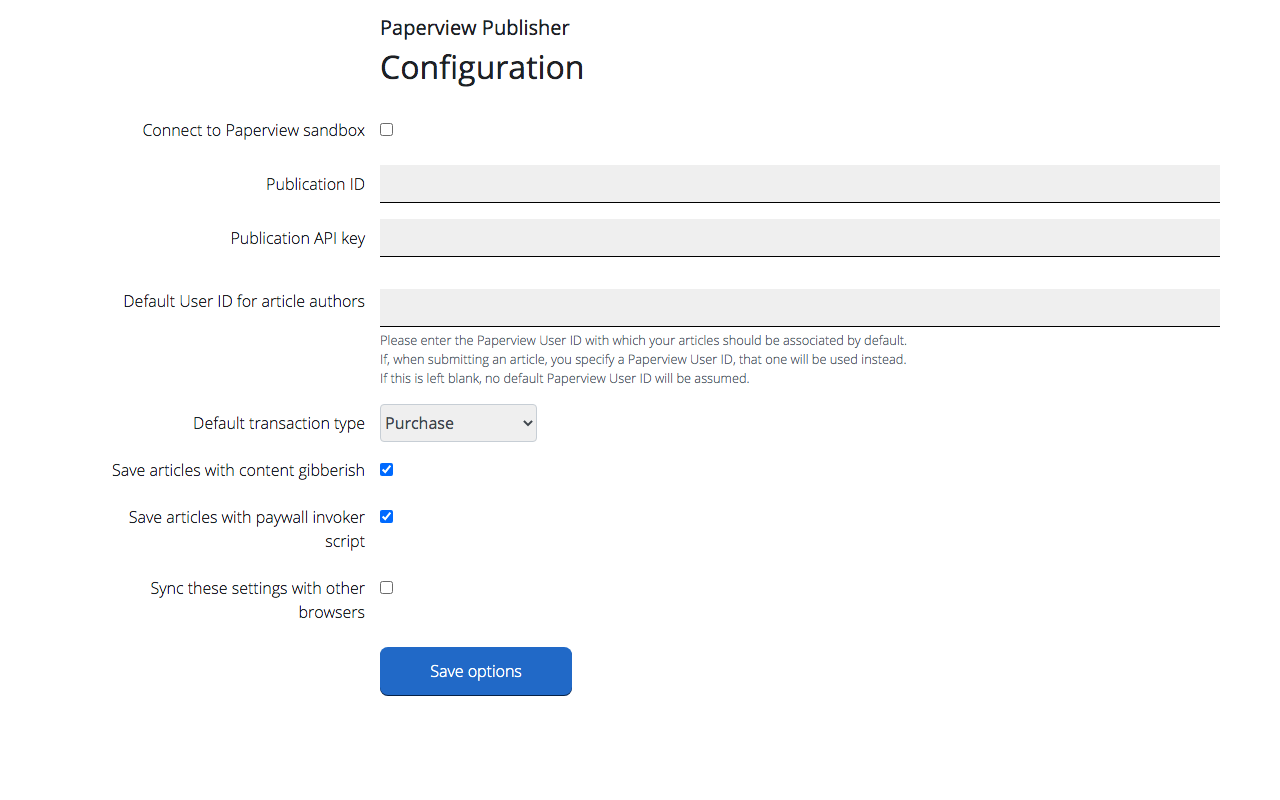Click the Publication ID label
The width and height of the screenshot is (1280, 800).
[x=315, y=184]
